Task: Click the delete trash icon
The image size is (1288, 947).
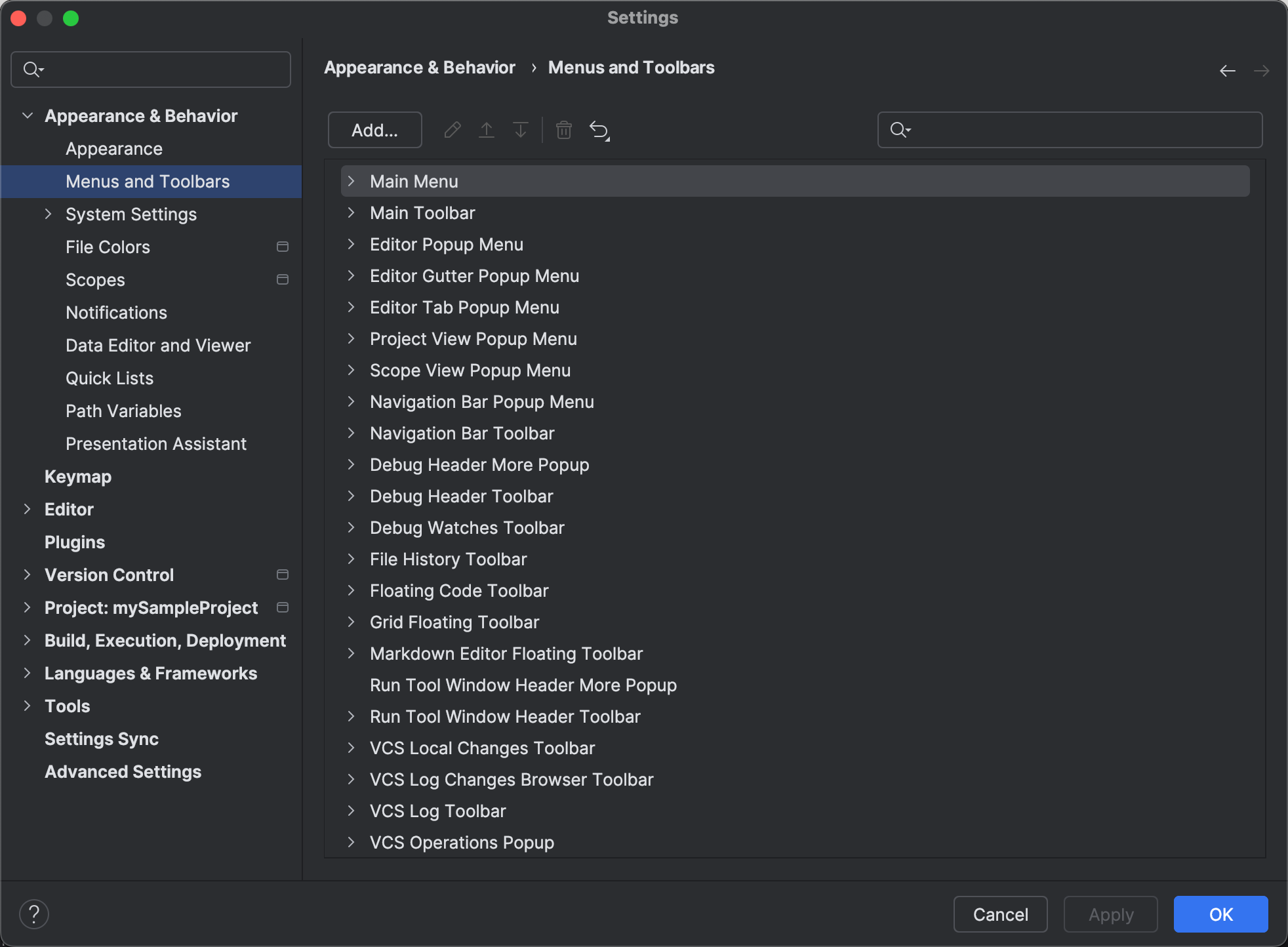Action: (564, 130)
